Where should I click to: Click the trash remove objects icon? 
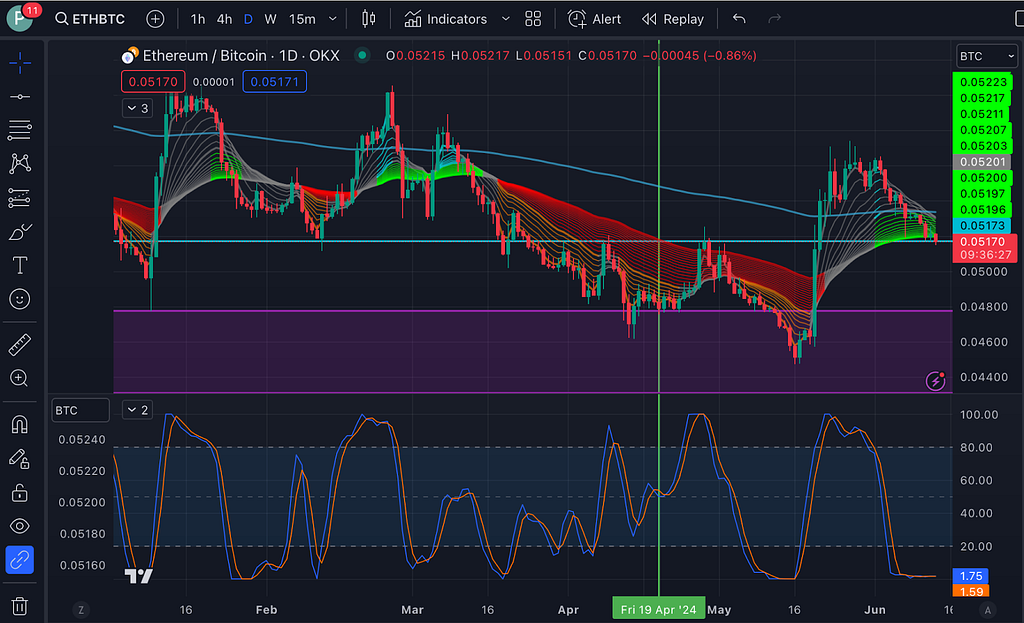click(x=20, y=606)
